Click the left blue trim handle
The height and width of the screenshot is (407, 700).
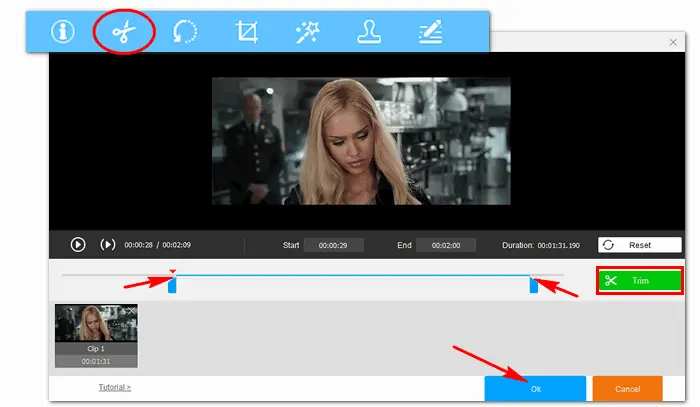tap(172, 285)
